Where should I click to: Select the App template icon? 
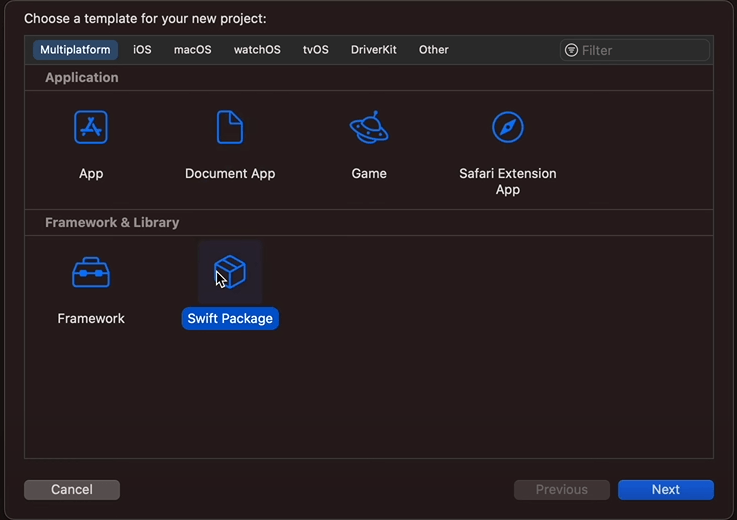(x=91, y=127)
